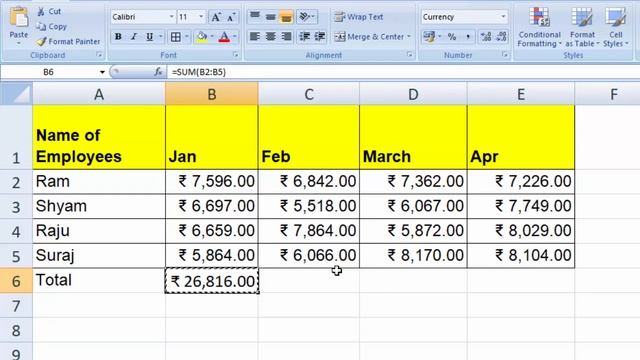Open the Currency number format dropdown
The image size is (640, 360).
click(x=503, y=17)
